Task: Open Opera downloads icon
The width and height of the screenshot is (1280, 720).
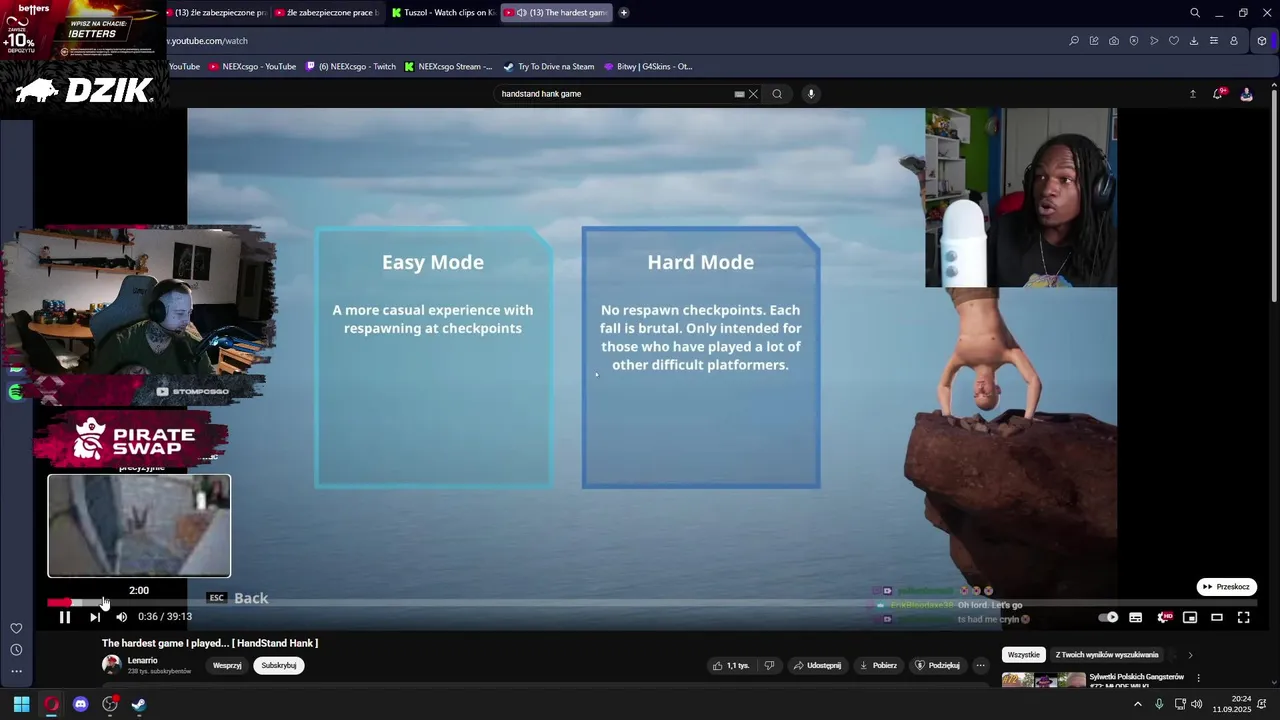Action: 1194,41
